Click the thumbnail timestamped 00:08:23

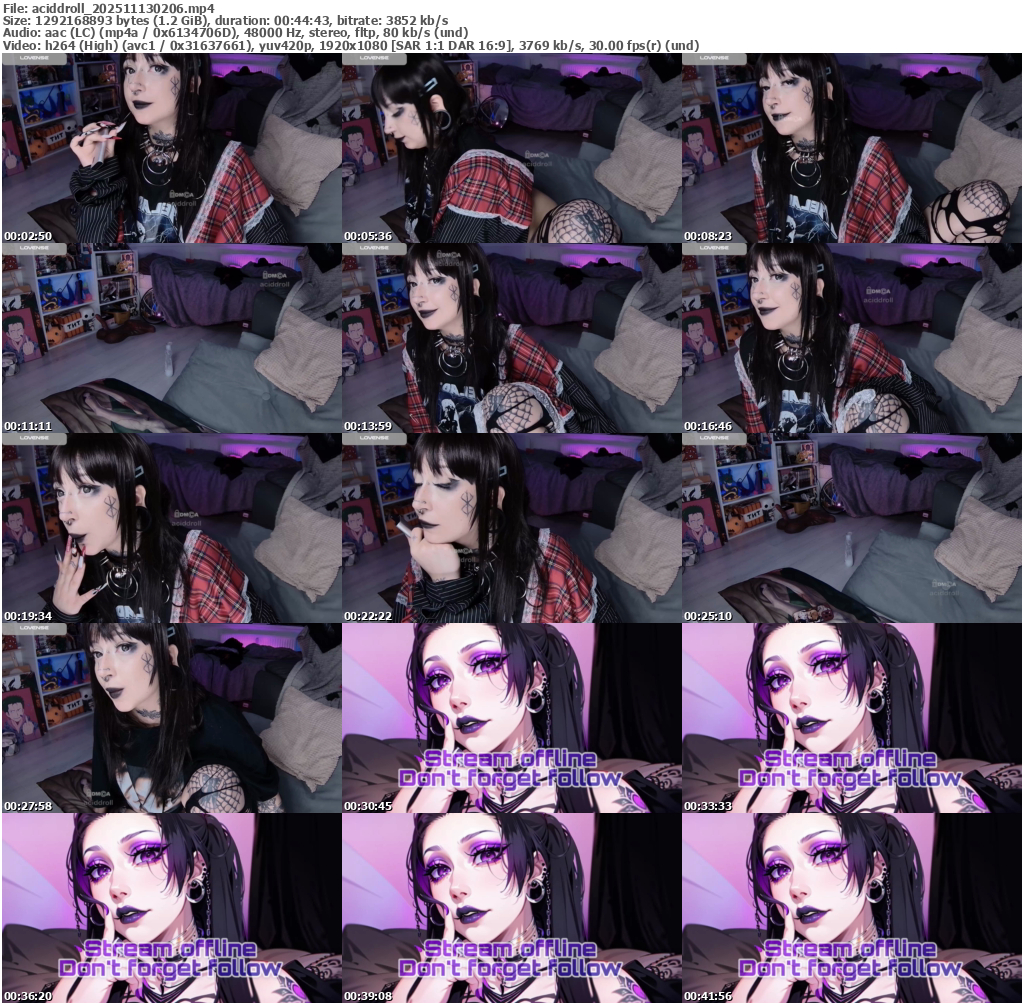[x=852, y=148]
